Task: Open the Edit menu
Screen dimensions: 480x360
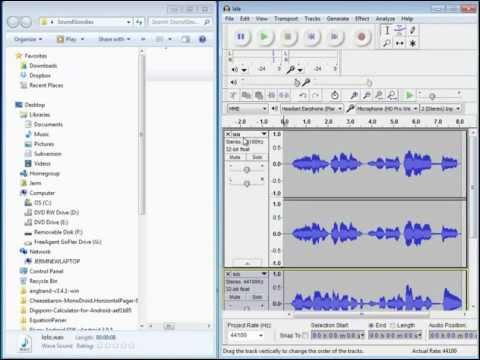Action: point(245,19)
